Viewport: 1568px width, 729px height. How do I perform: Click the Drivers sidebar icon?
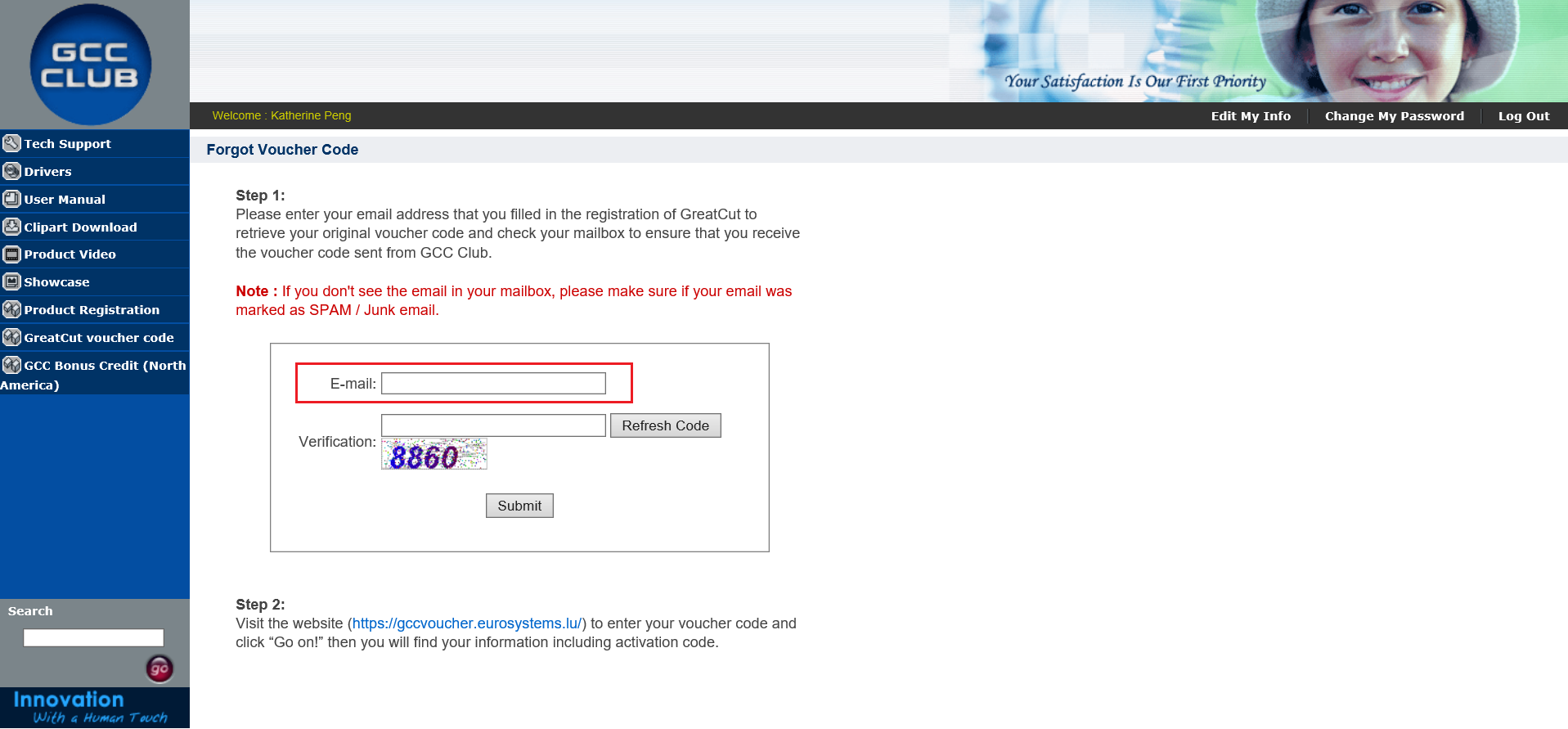pyautogui.click(x=11, y=171)
